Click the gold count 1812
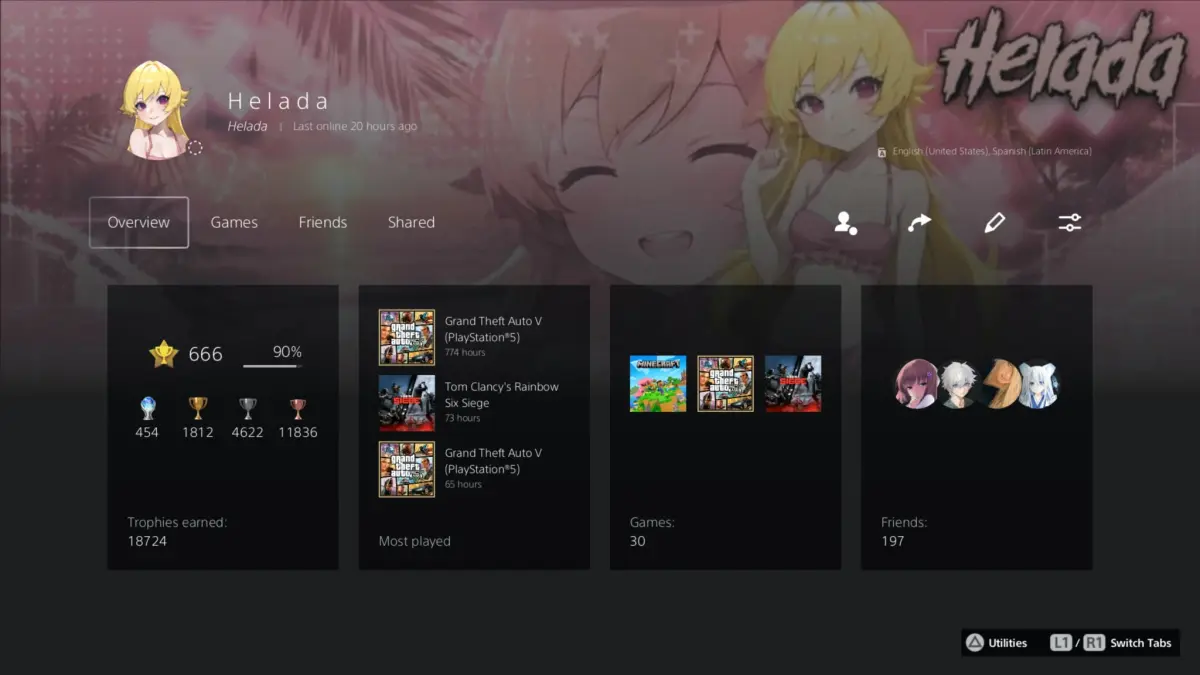Image resolution: width=1200 pixels, height=675 pixels. pyautogui.click(x=198, y=432)
